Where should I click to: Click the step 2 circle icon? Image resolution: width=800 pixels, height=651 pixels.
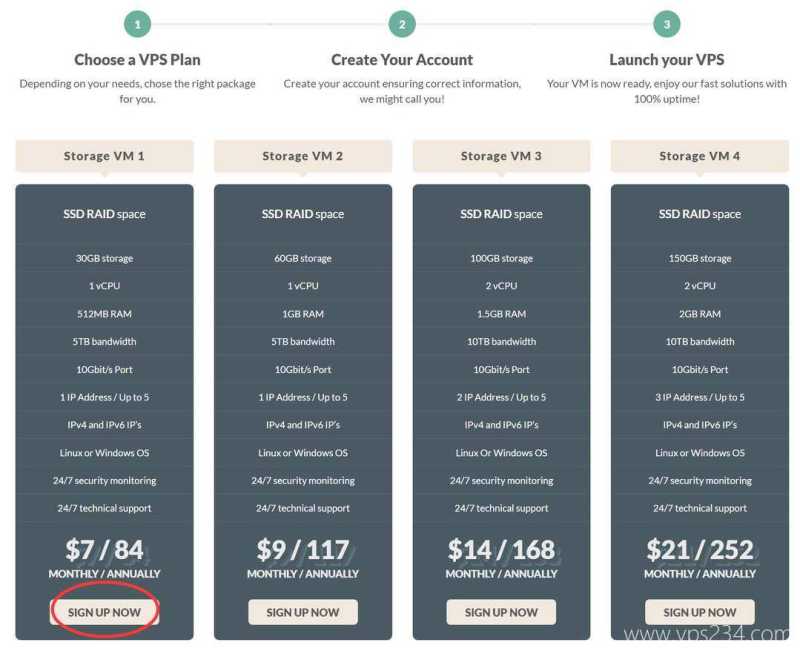click(402, 24)
